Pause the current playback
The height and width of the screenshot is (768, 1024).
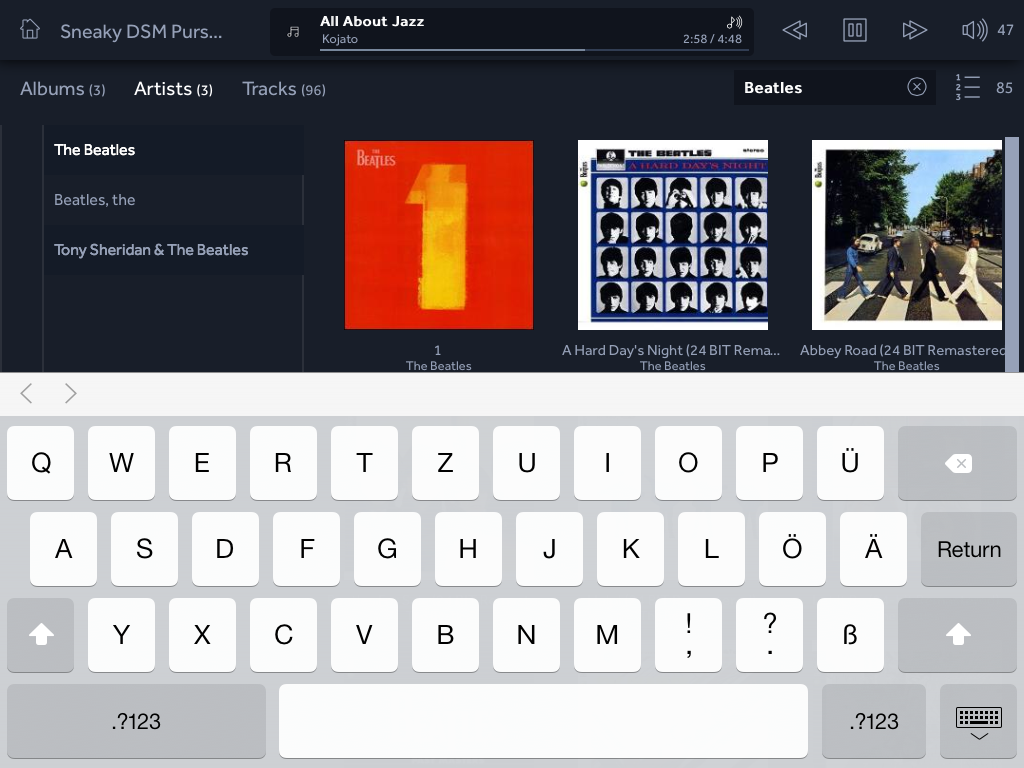click(x=854, y=30)
